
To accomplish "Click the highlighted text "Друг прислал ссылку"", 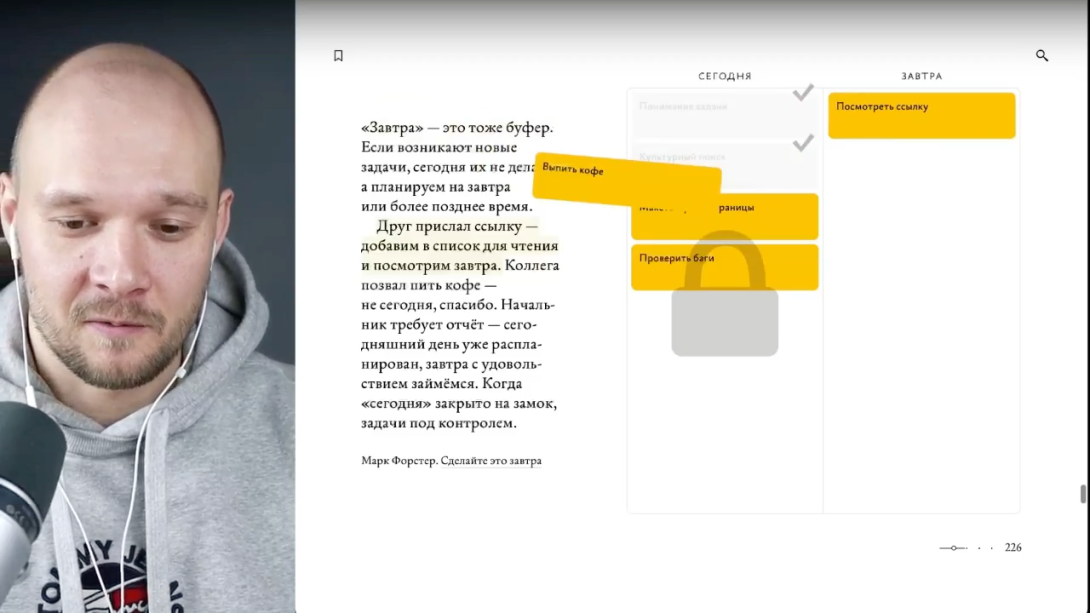I will point(449,227).
